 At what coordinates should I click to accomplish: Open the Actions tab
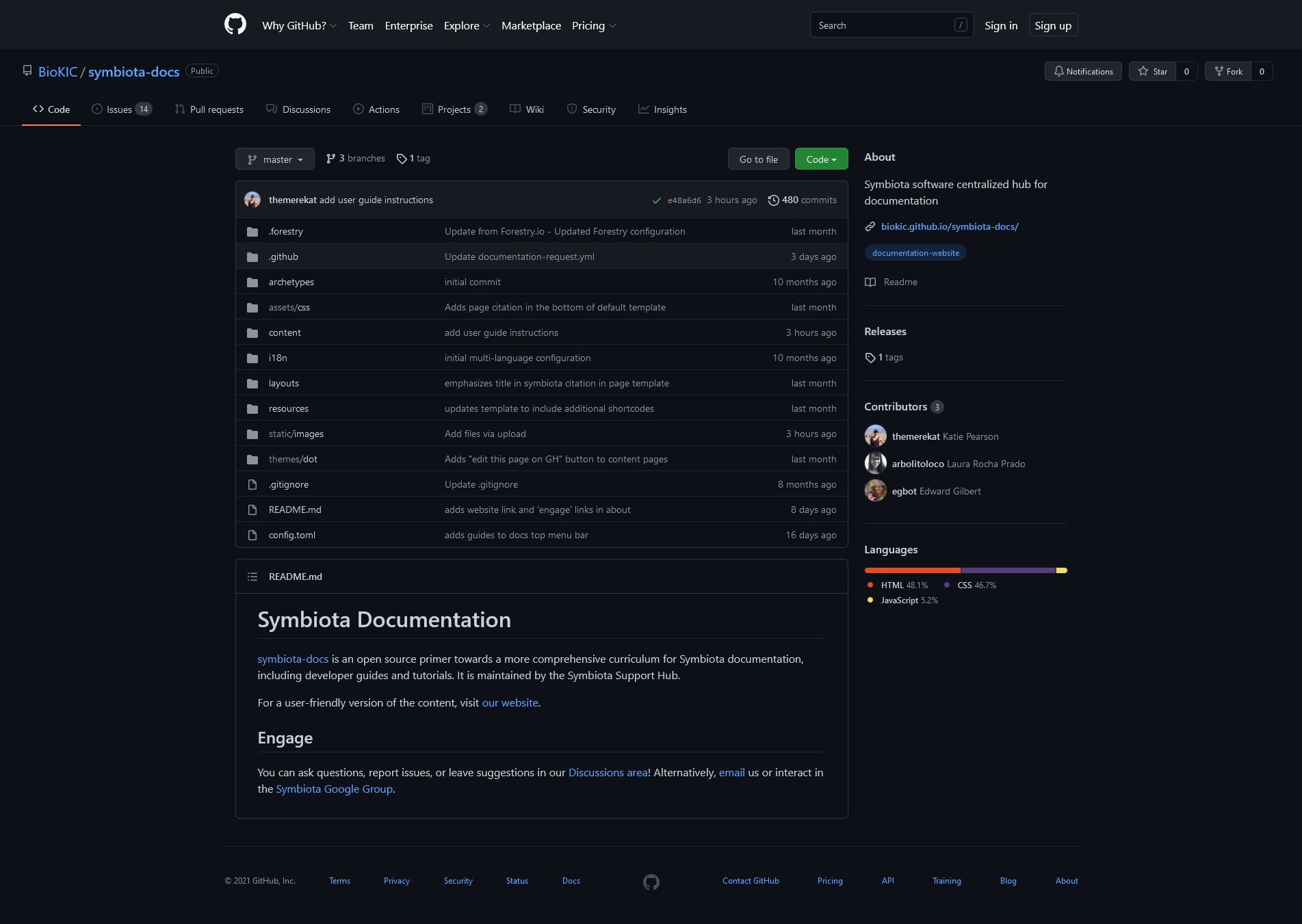pyautogui.click(x=376, y=109)
